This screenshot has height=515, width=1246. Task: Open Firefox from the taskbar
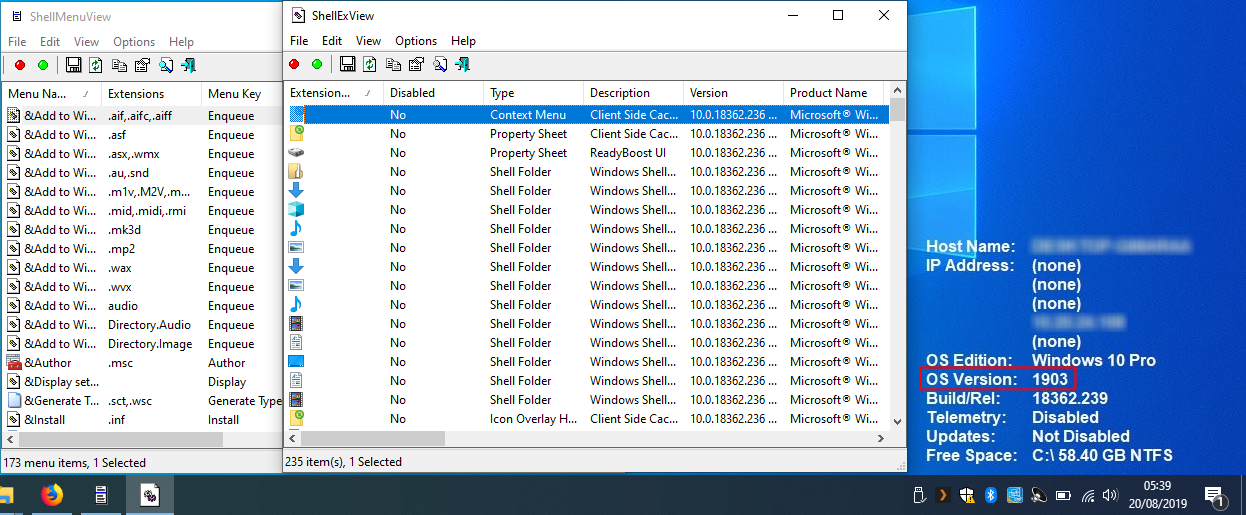52,495
